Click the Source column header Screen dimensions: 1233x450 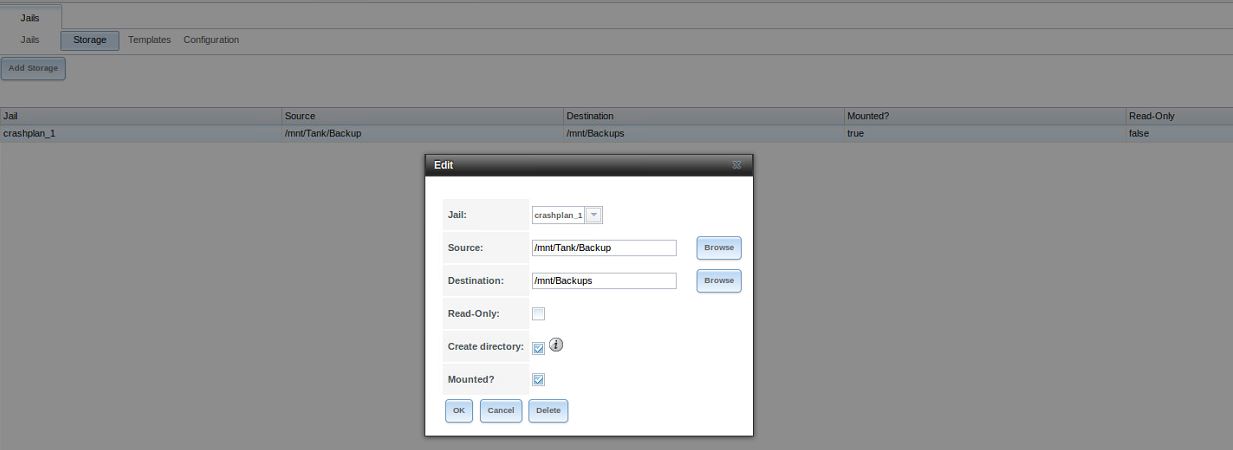coord(422,116)
